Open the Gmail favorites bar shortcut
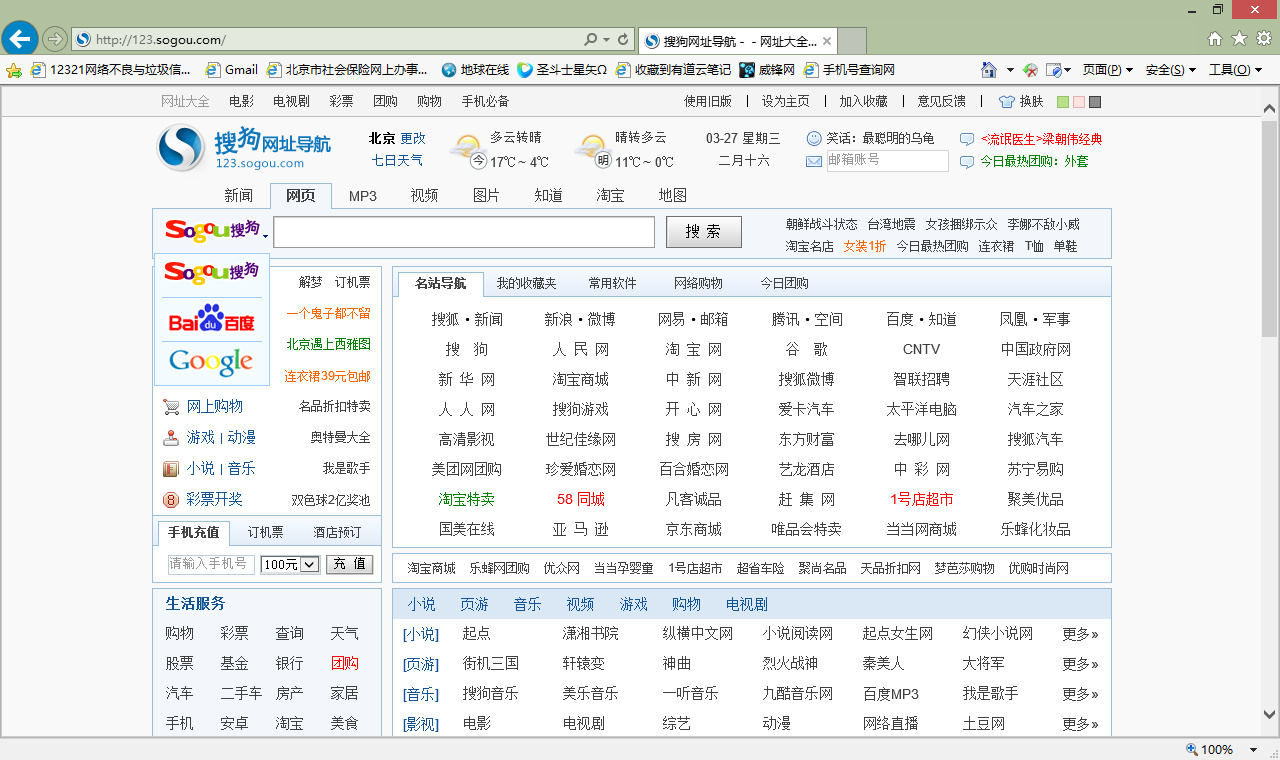 pyautogui.click(x=232, y=70)
